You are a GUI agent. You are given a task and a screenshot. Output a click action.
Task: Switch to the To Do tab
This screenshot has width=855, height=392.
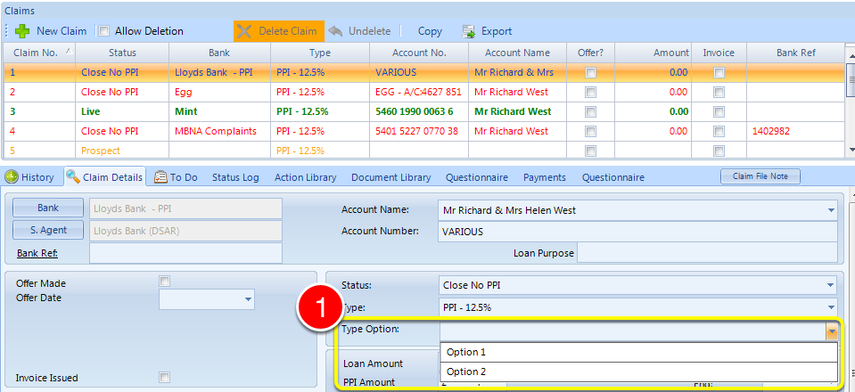point(176,177)
